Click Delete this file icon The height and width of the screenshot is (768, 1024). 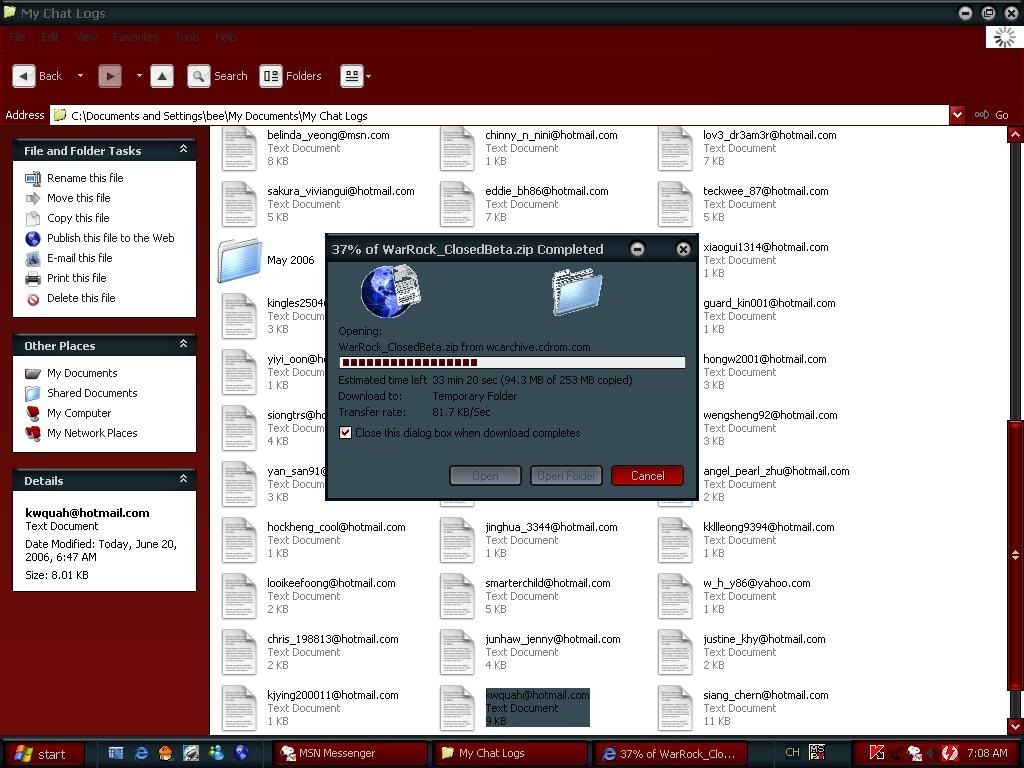point(33,299)
